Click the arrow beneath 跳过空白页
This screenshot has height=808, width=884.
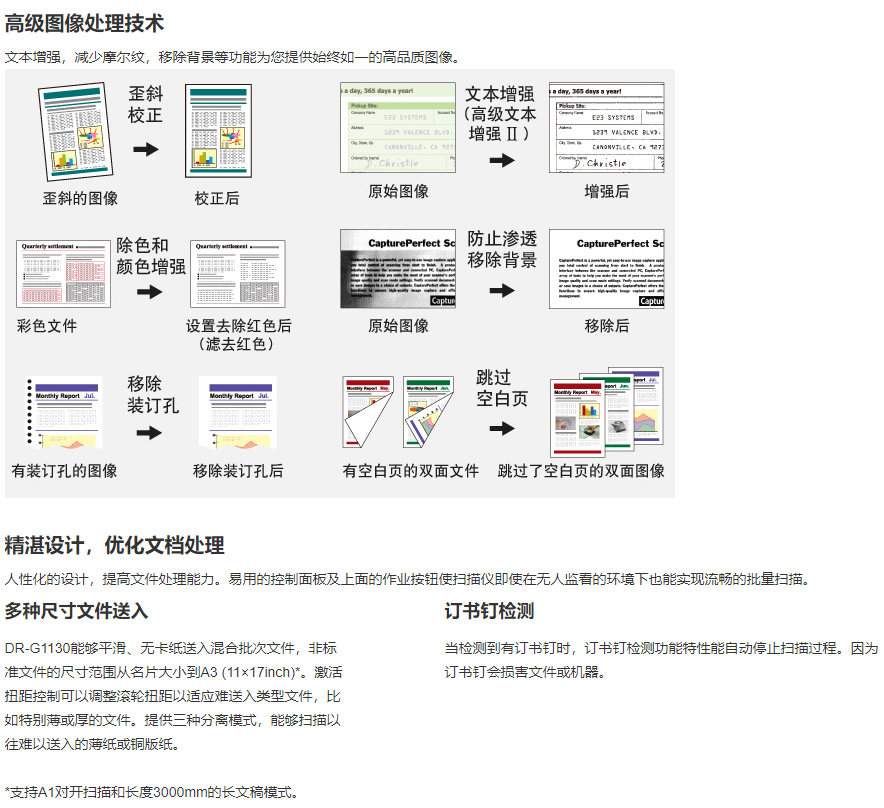502,428
